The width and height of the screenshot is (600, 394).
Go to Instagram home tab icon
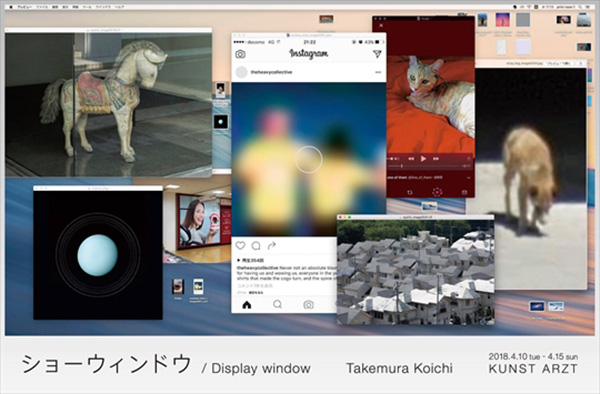247,304
